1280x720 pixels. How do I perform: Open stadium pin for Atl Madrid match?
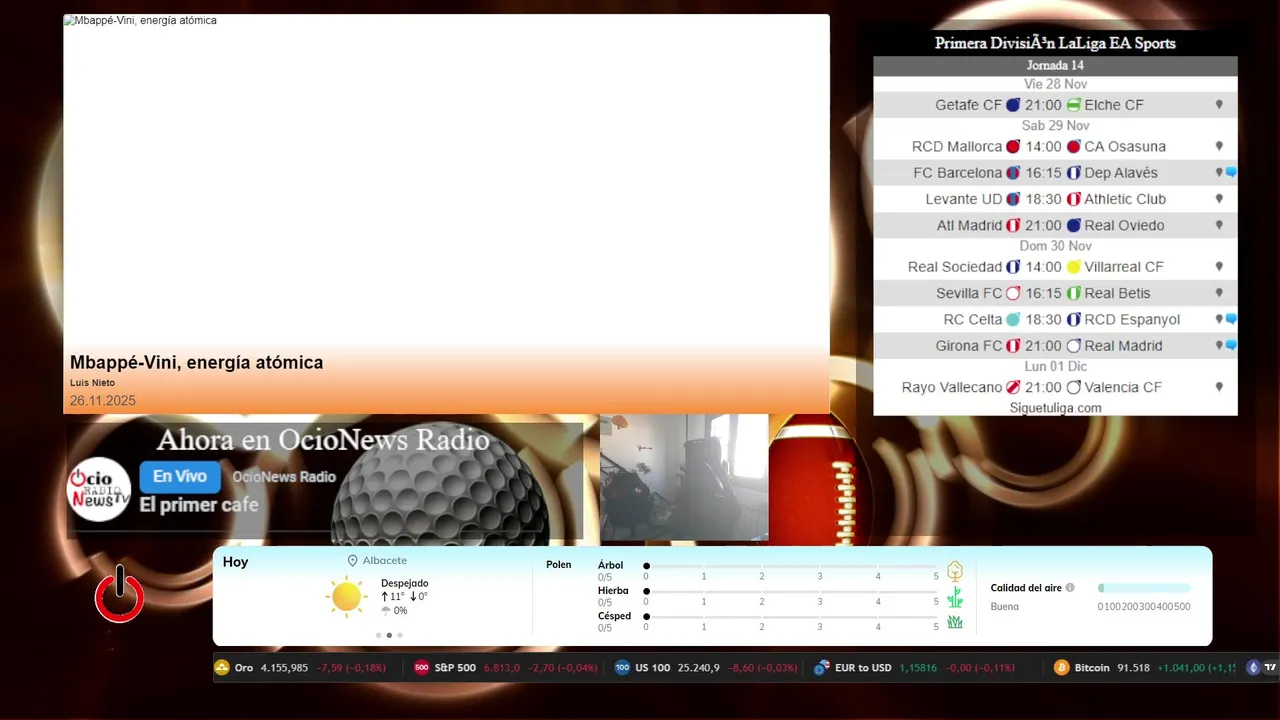click(1219, 225)
